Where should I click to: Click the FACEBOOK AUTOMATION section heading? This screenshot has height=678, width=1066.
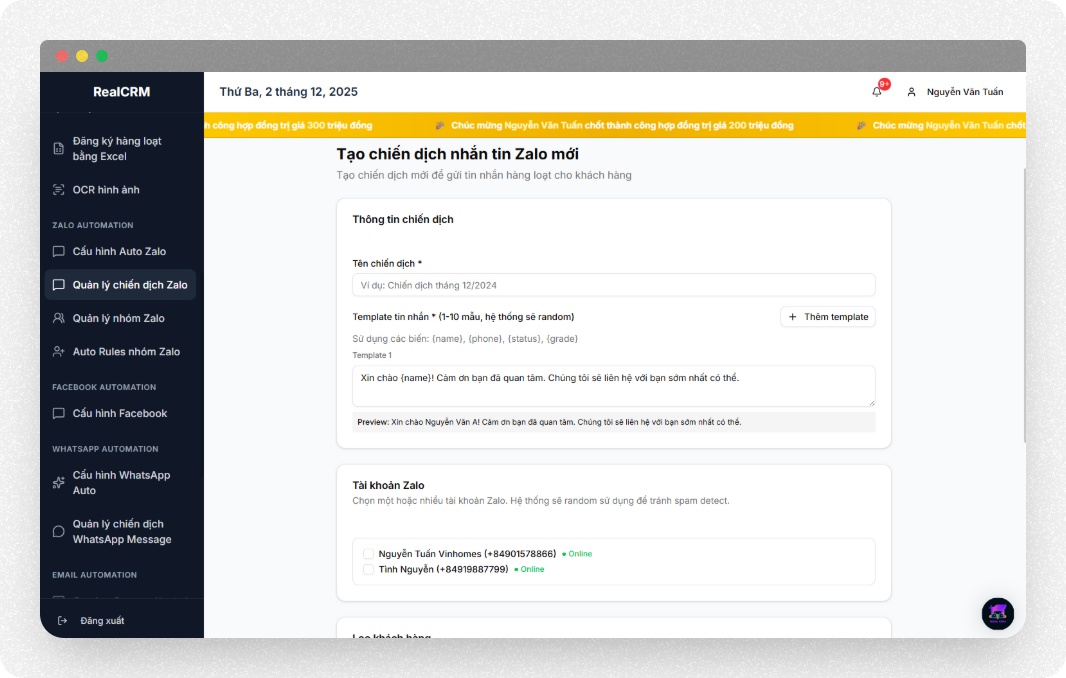pos(104,387)
